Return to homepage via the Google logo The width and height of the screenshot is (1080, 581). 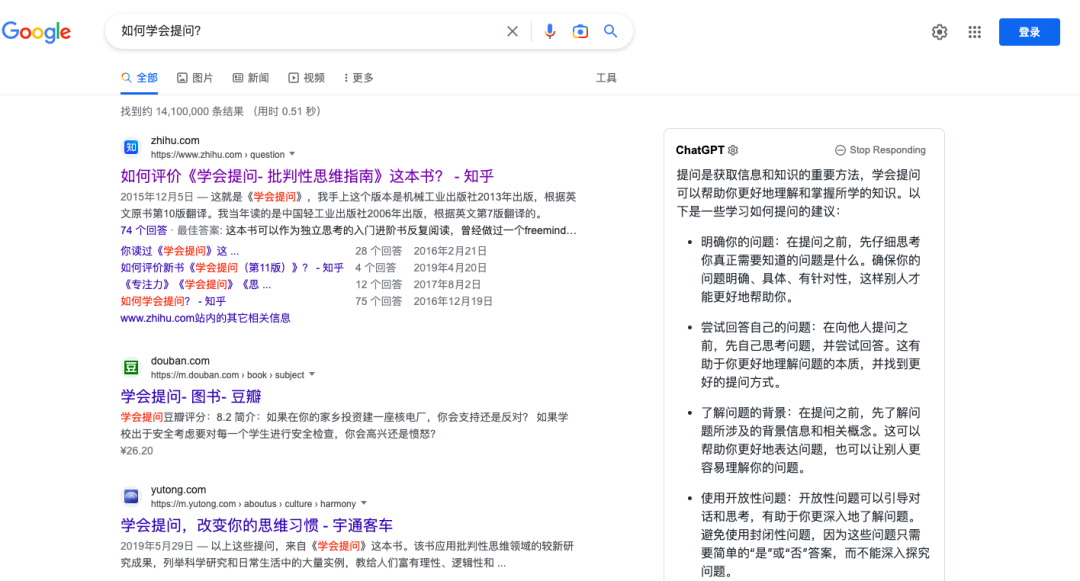[x=37, y=31]
